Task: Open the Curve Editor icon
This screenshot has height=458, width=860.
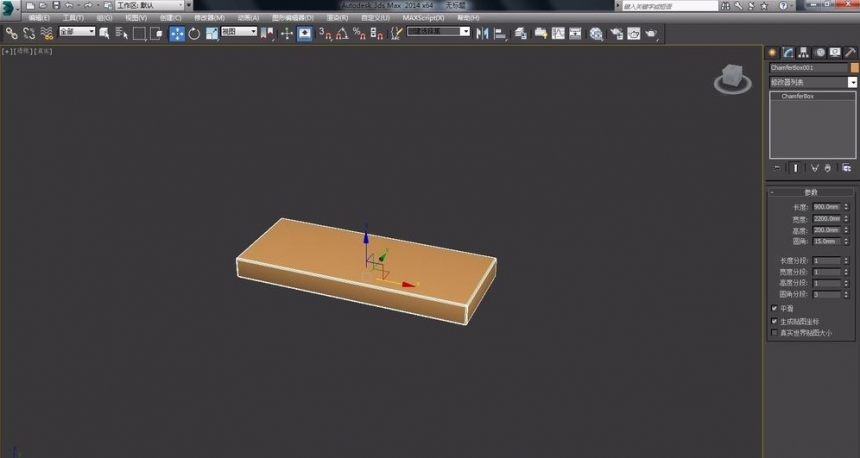Action: (558, 33)
